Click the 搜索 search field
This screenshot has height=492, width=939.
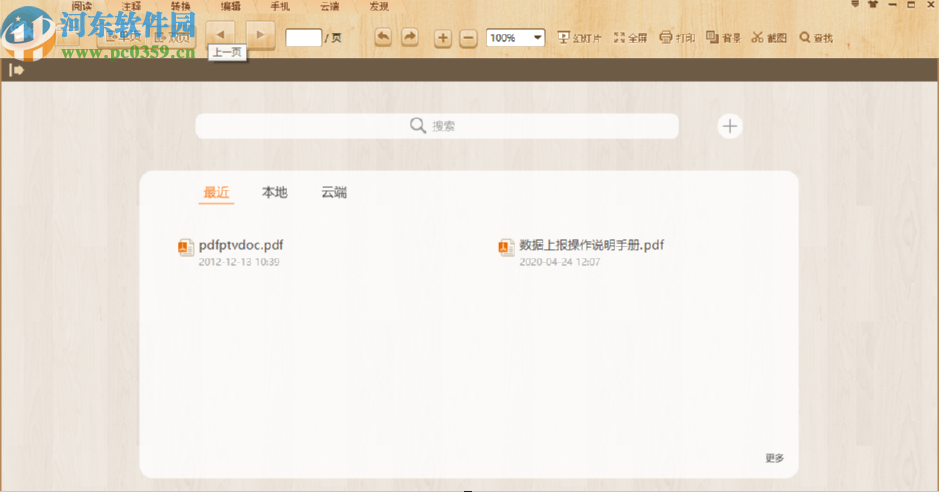437,126
